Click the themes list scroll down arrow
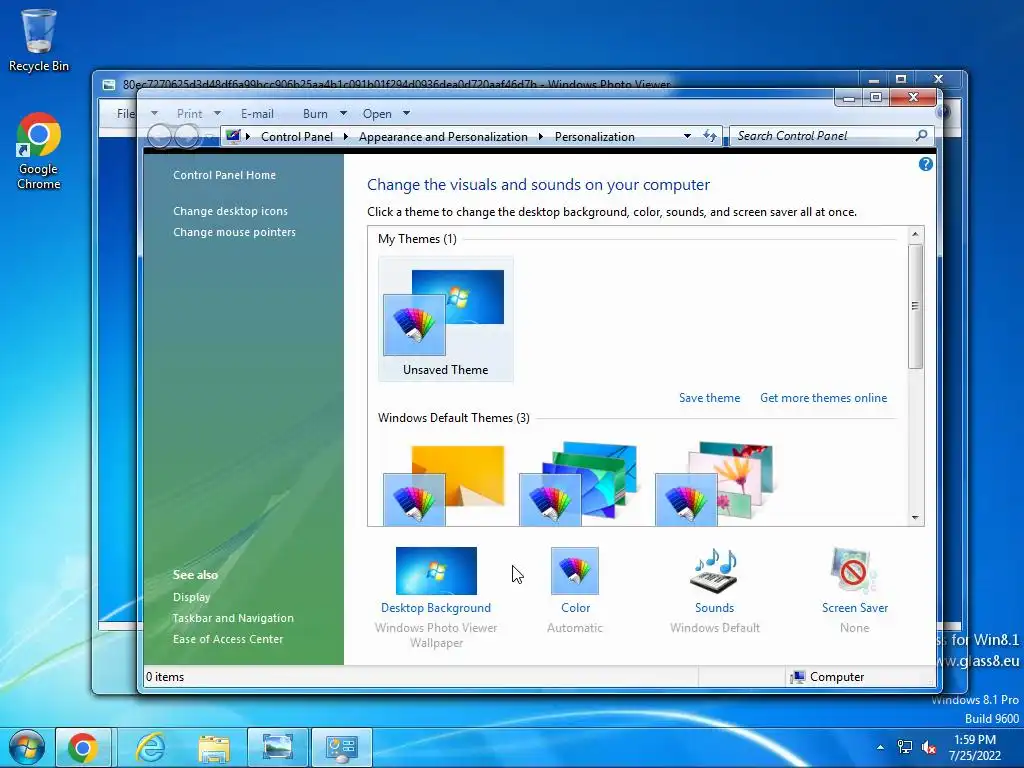 pyautogui.click(x=915, y=518)
